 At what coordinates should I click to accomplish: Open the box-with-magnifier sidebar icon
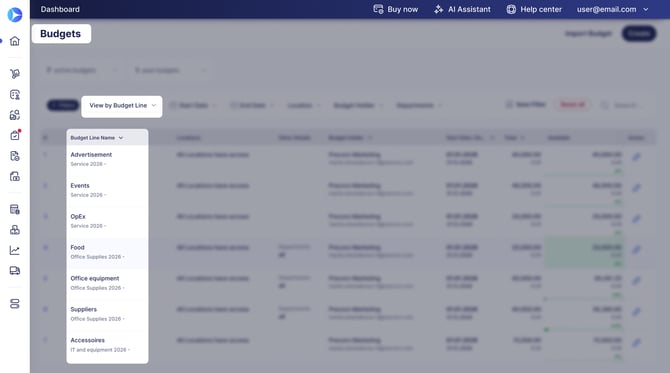tap(15, 115)
